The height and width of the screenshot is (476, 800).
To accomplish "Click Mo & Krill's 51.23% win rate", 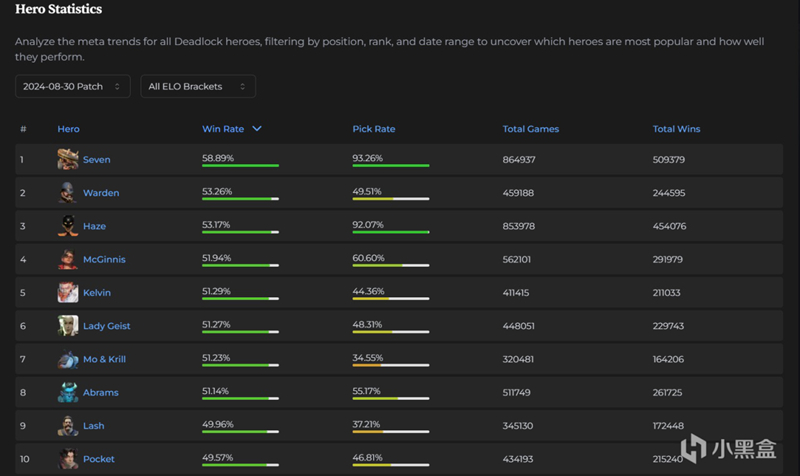I will point(216,358).
